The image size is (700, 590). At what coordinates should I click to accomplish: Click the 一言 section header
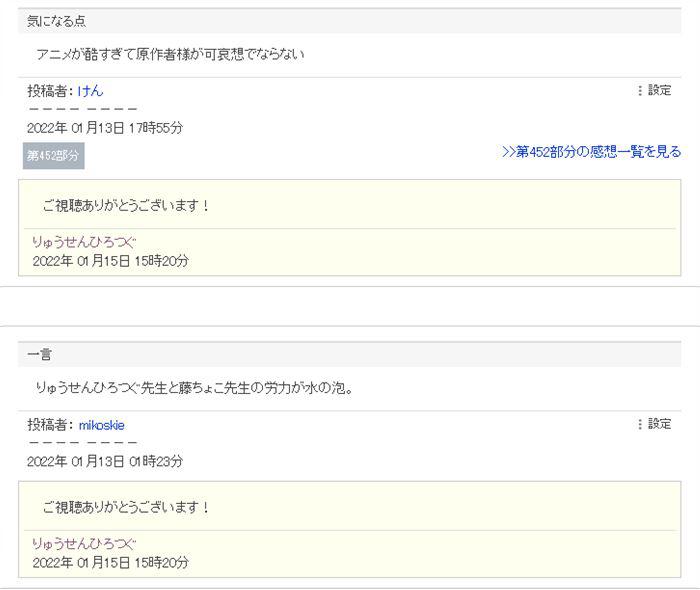coord(40,355)
